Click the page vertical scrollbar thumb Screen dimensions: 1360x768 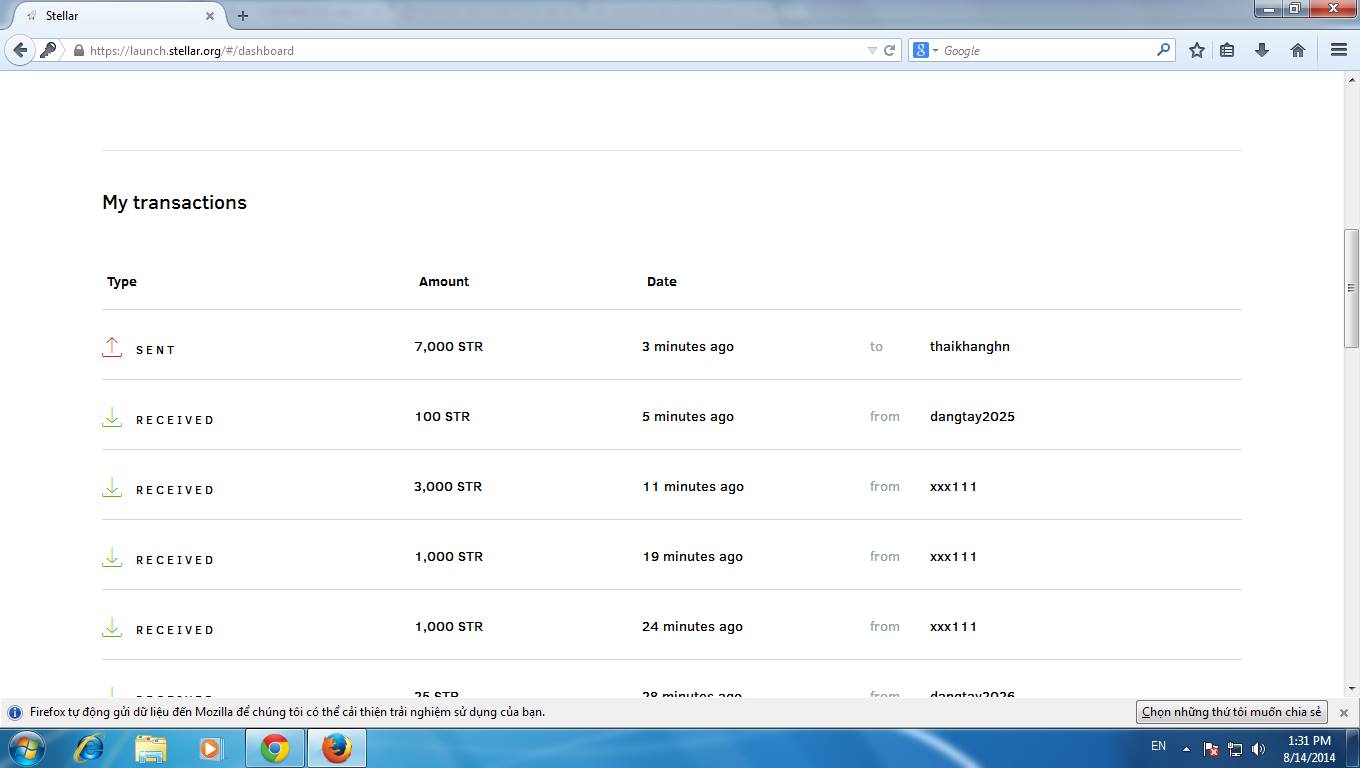click(x=1351, y=288)
